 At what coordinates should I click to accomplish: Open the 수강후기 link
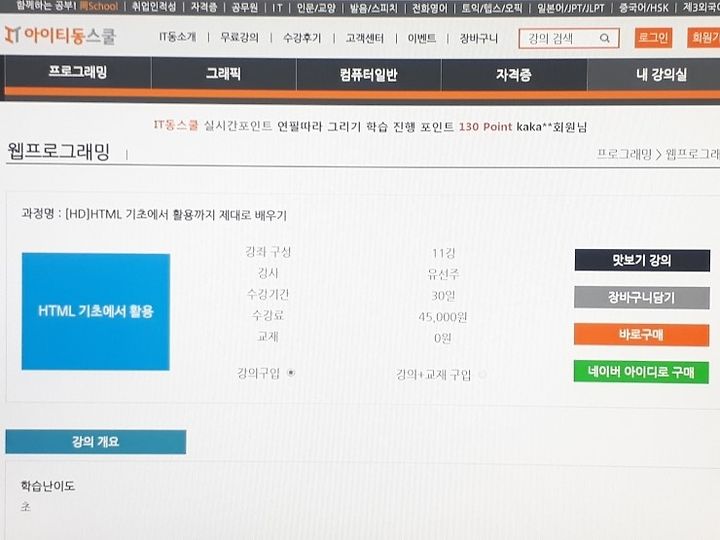tap(302, 38)
